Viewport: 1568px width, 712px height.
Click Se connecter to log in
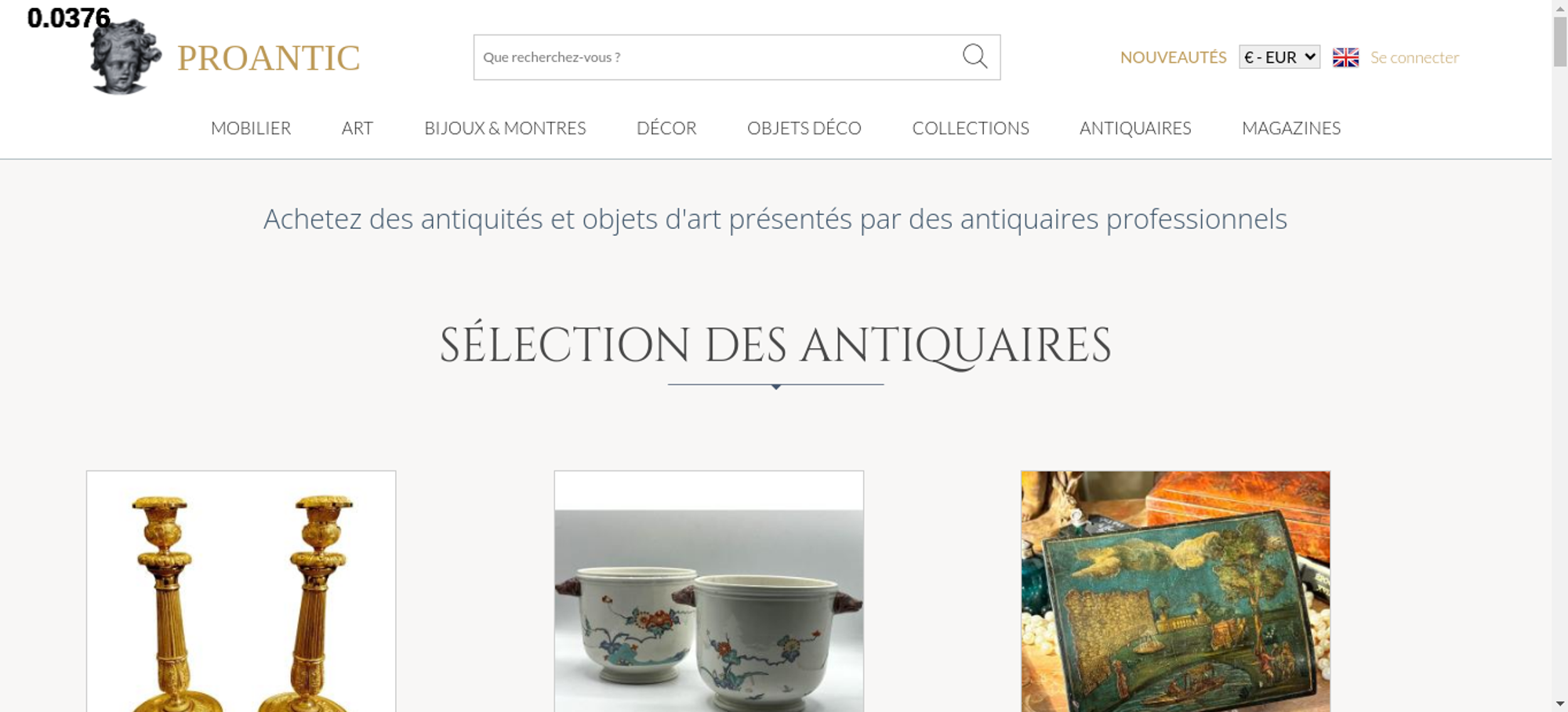[x=1414, y=57]
